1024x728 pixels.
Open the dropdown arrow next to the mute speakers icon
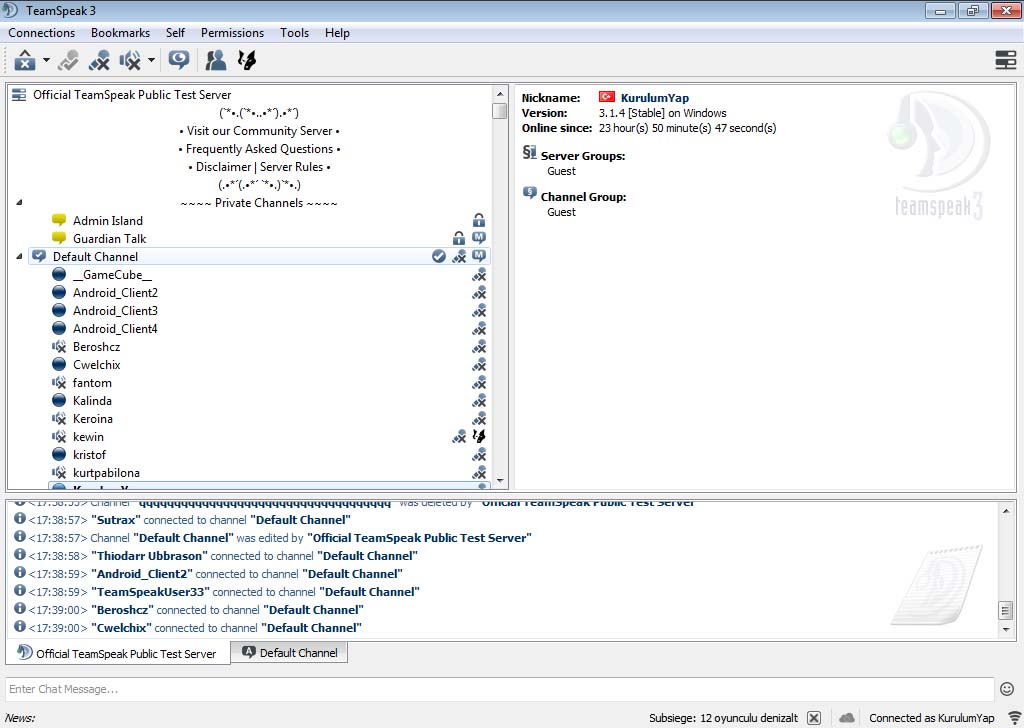coord(151,61)
